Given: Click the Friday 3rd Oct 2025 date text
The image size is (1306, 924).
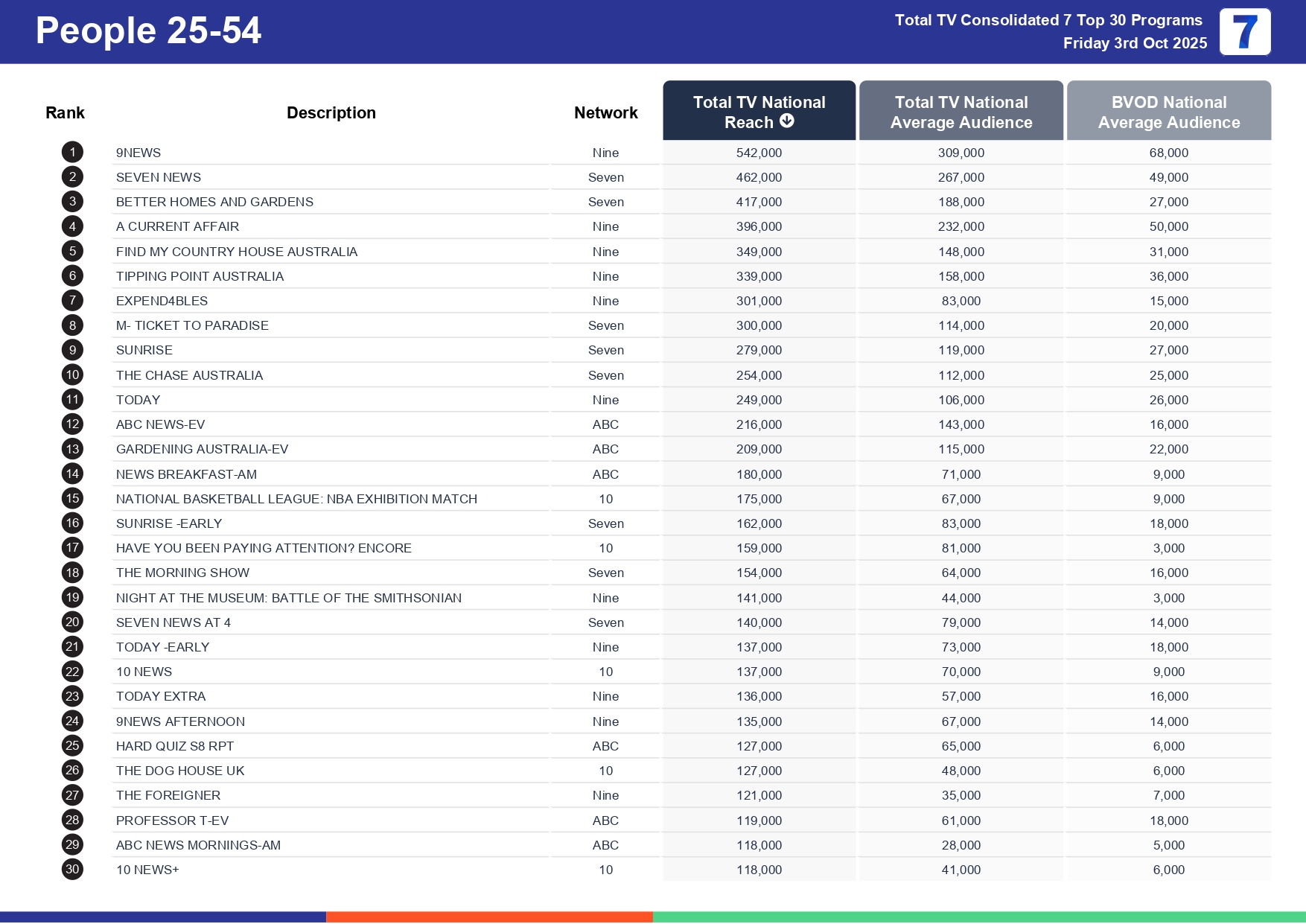Looking at the screenshot, I should click(x=1134, y=43).
